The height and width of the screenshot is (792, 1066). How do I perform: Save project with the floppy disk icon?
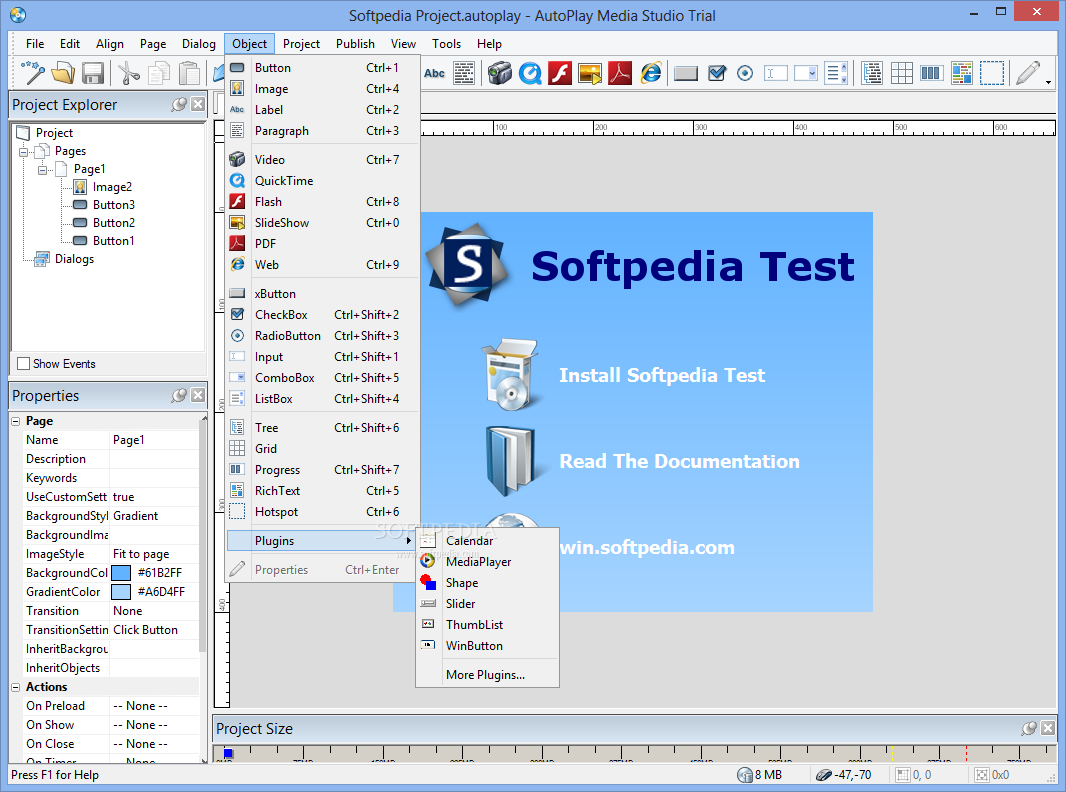coord(92,73)
